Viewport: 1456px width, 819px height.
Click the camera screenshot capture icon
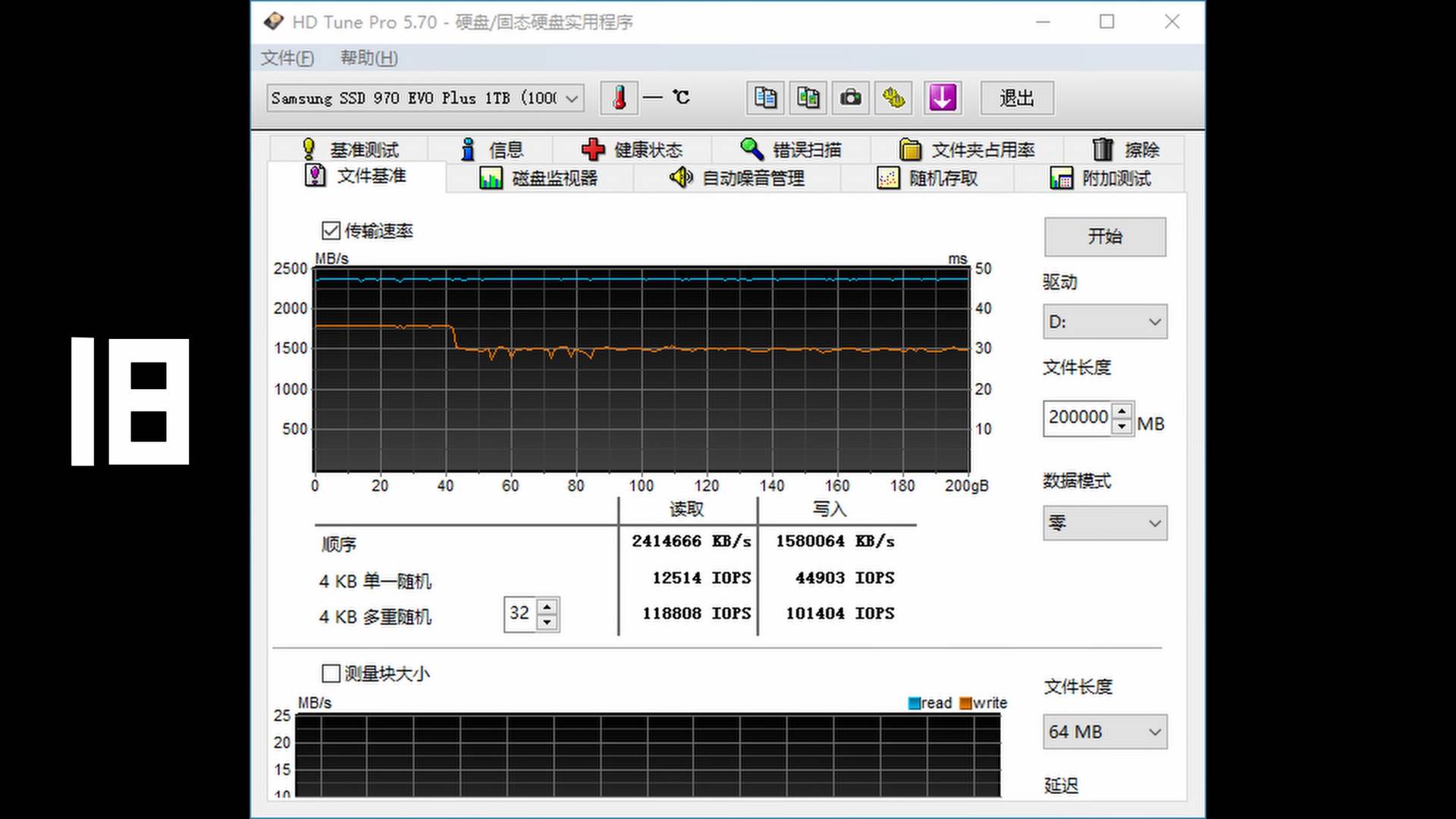click(850, 98)
